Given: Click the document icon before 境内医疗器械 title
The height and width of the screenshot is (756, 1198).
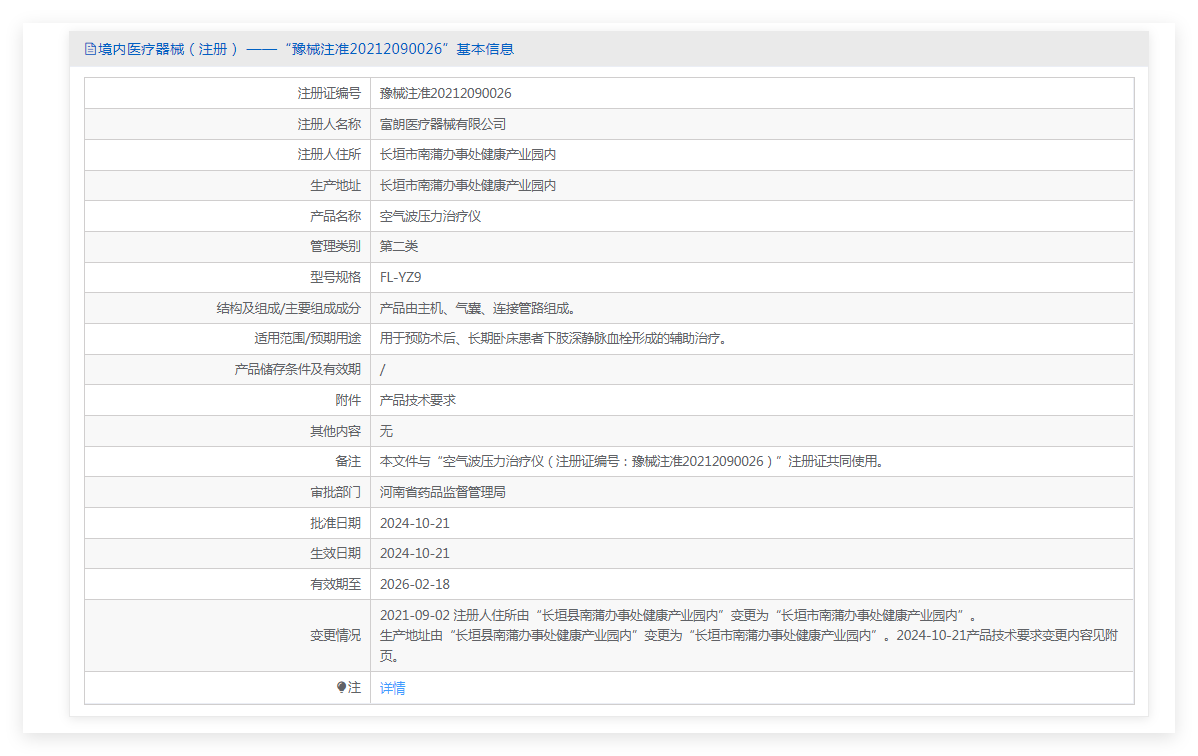Looking at the screenshot, I should pos(90,49).
